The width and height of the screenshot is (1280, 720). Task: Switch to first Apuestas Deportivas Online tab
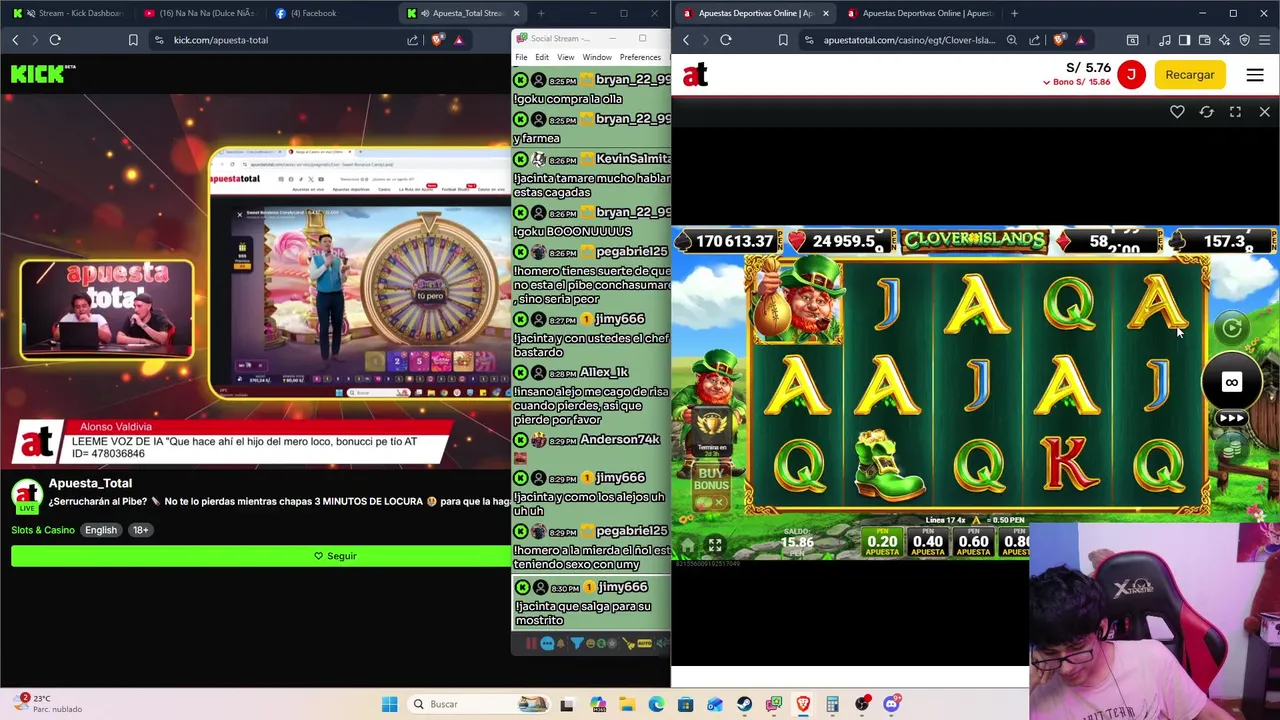[x=755, y=13]
